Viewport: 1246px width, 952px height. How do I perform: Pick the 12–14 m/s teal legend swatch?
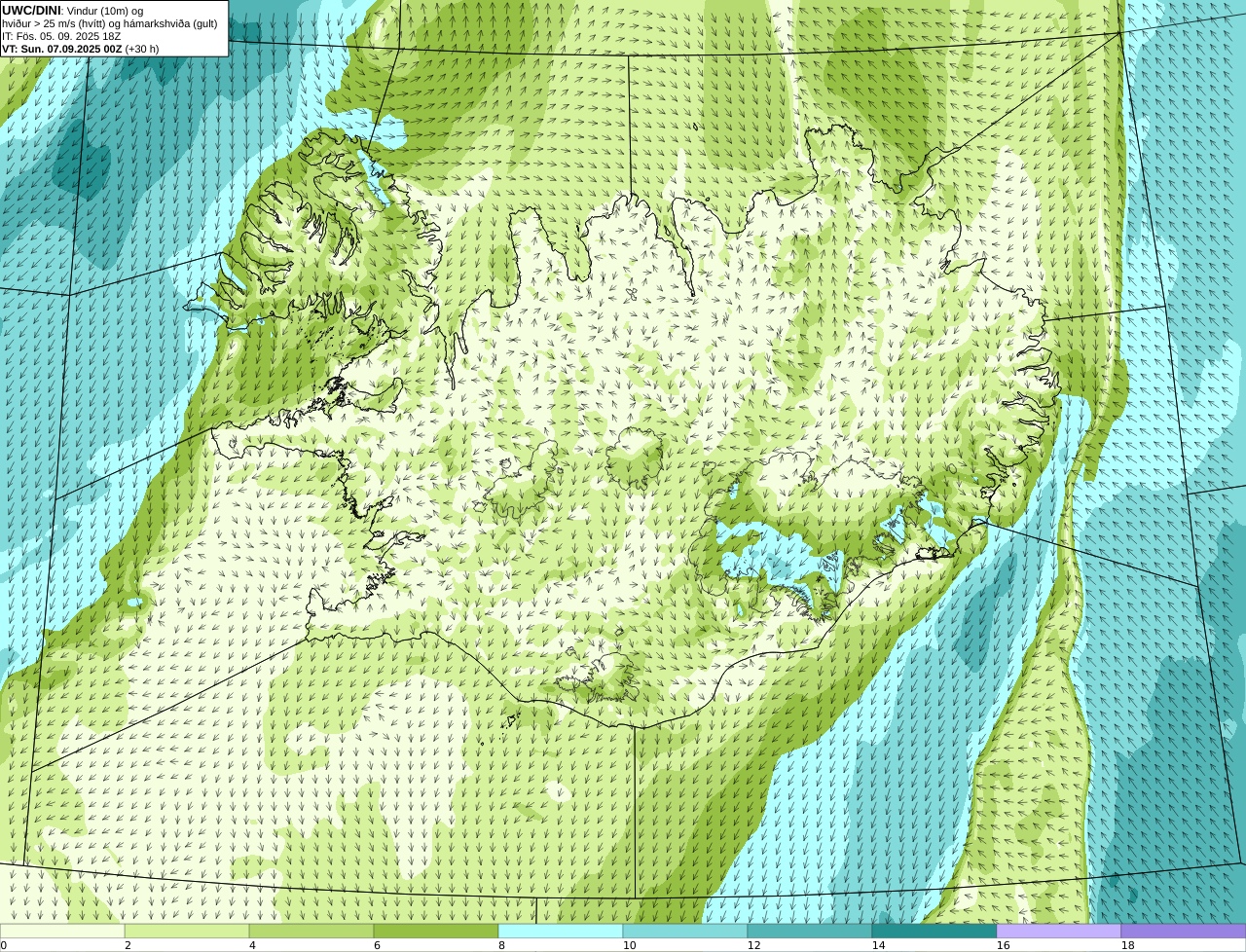pos(810,931)
